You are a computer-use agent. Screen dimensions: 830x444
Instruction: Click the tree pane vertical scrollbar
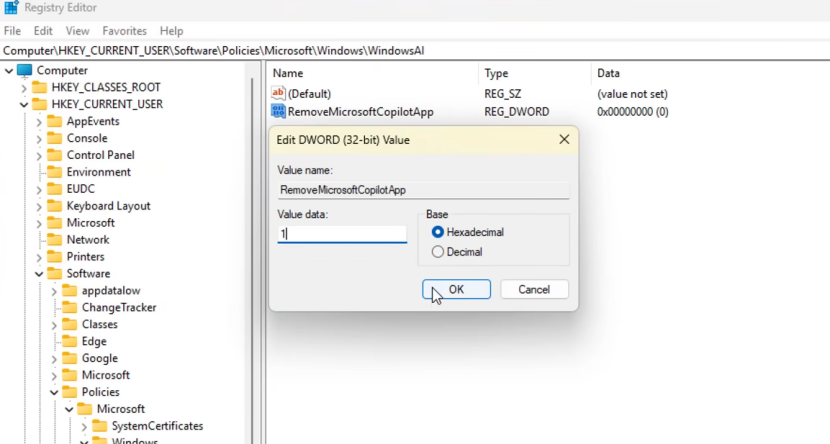click(253, 253)
